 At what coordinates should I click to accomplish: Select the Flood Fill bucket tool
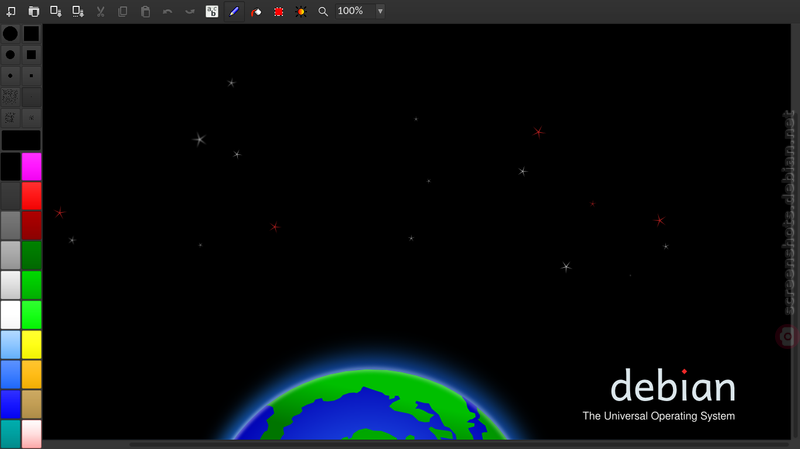click(256, 11)
